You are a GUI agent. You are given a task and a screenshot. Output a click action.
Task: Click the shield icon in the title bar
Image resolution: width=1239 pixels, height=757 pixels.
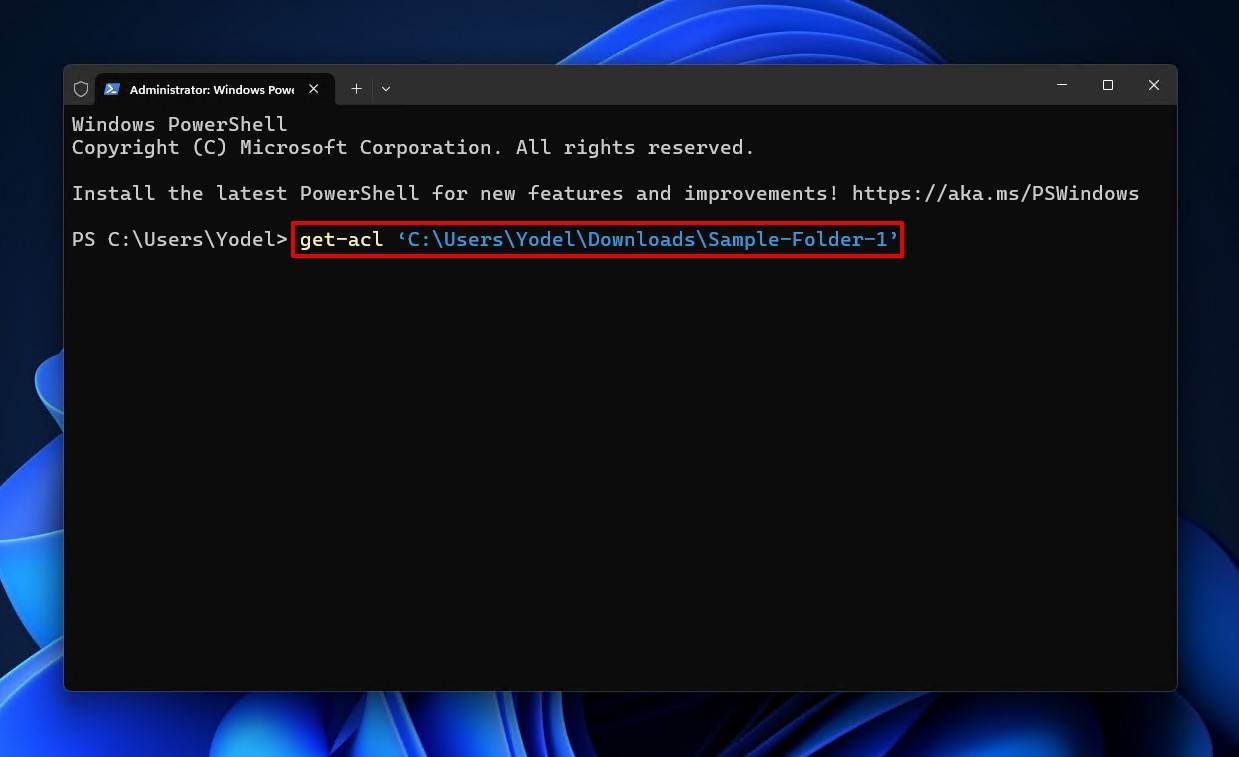(x=81, y=89)
